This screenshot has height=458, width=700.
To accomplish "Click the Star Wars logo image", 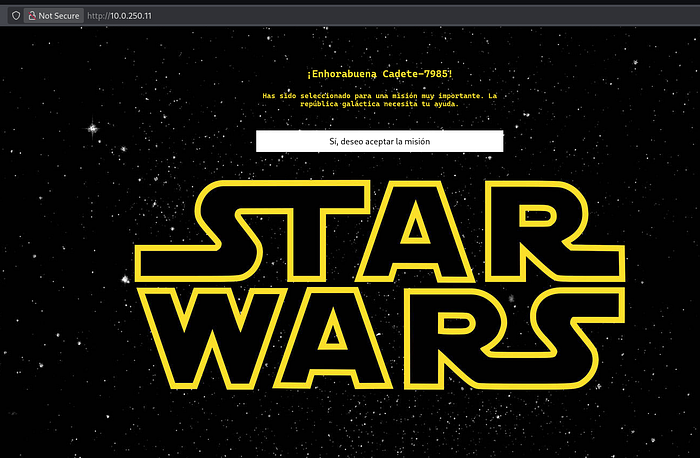I will [x=379, y=284].
